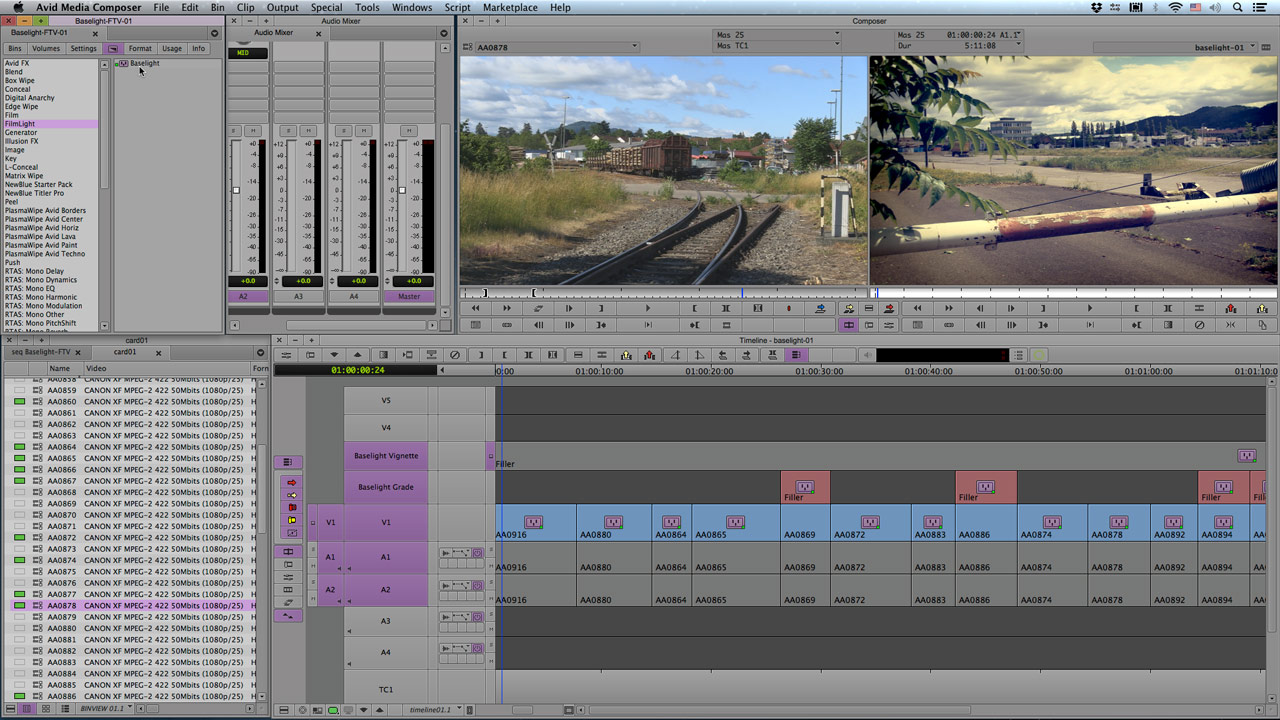Play the source monitor clip
Viewport: 1280px width, 720px height.
[648, 309]
